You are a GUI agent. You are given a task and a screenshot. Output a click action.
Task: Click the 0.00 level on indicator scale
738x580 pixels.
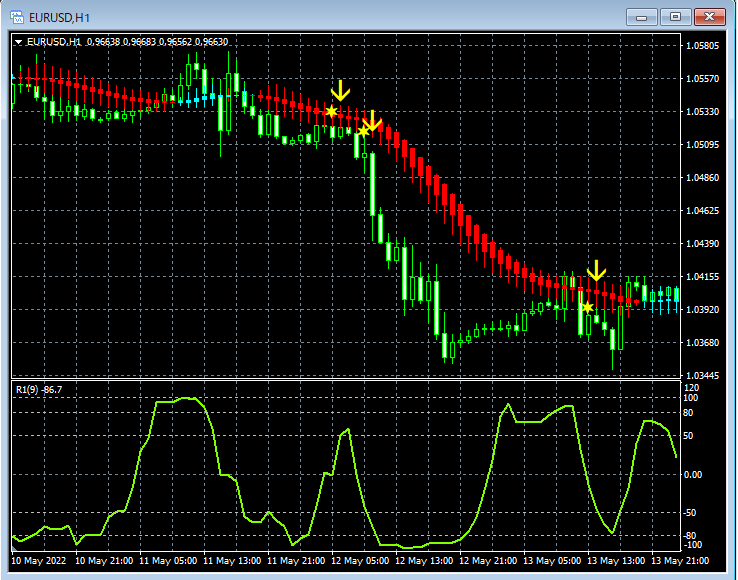[x=695, y=475]
